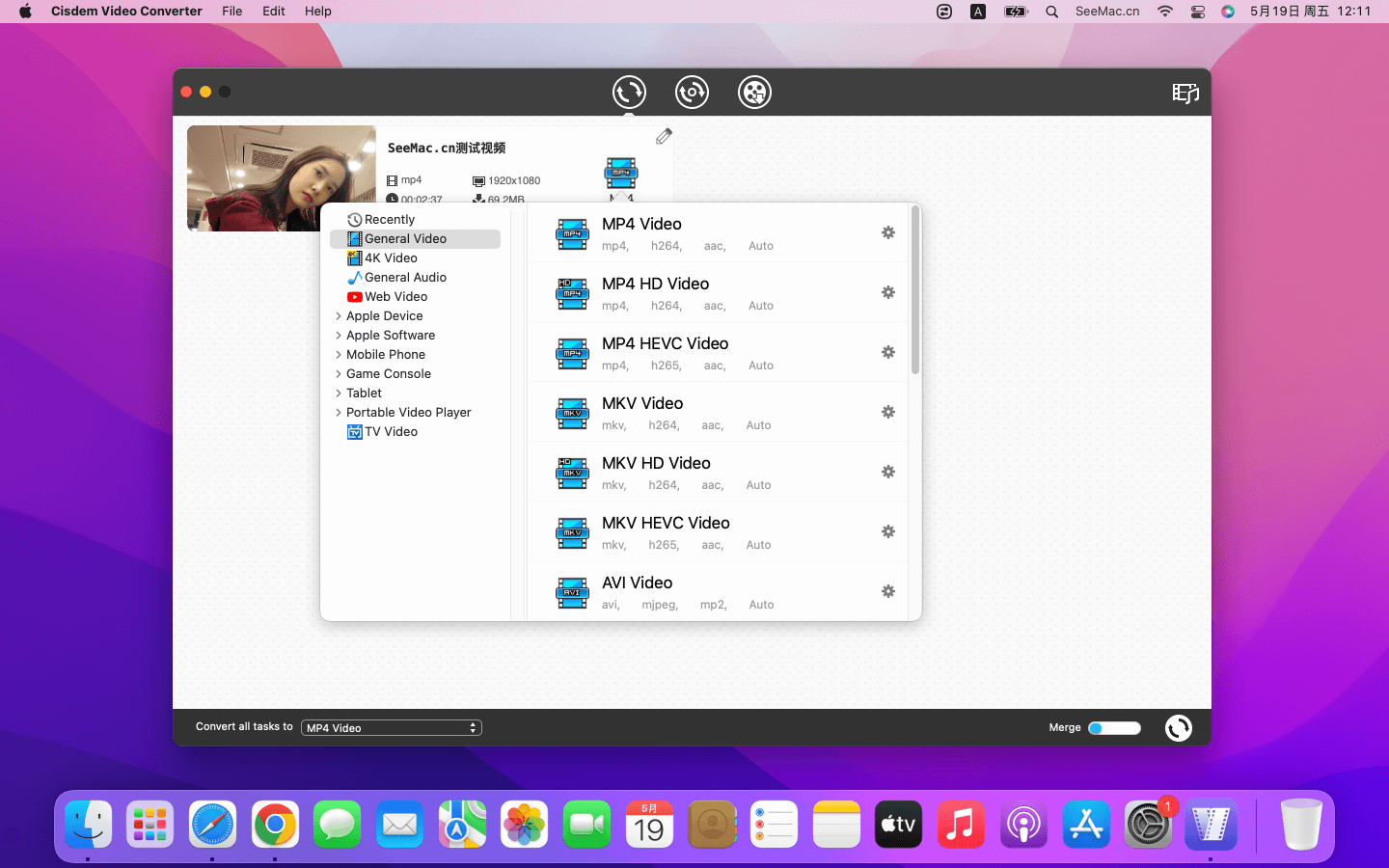The image size is (1389, 868).
Task: Open the Convert all tasks to dropdown
Action: (391, 728)
